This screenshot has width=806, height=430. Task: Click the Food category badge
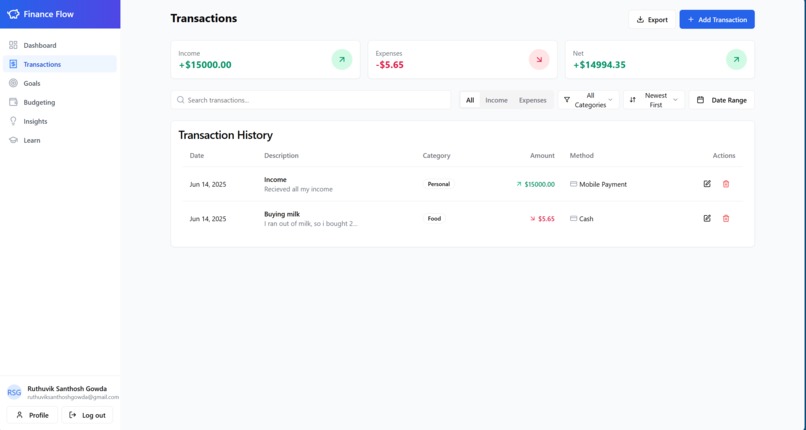[434, 218]
